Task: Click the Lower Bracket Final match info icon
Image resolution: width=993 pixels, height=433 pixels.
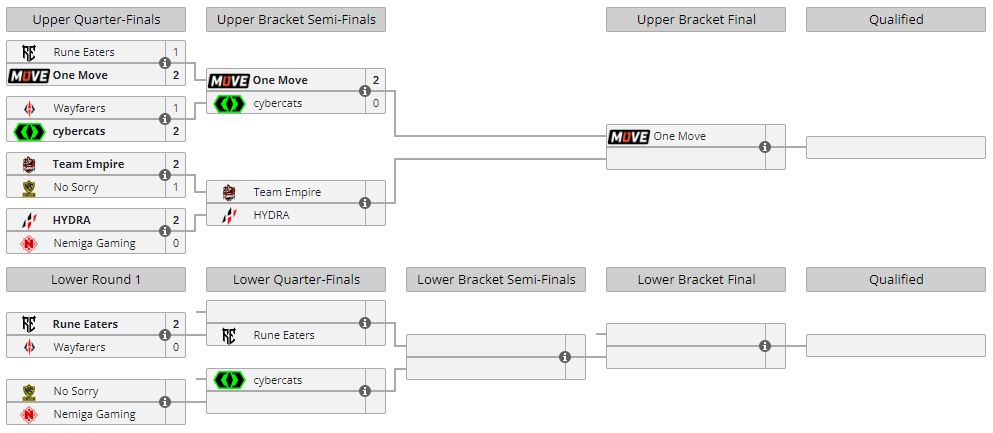Action: [x=765, y=346]
